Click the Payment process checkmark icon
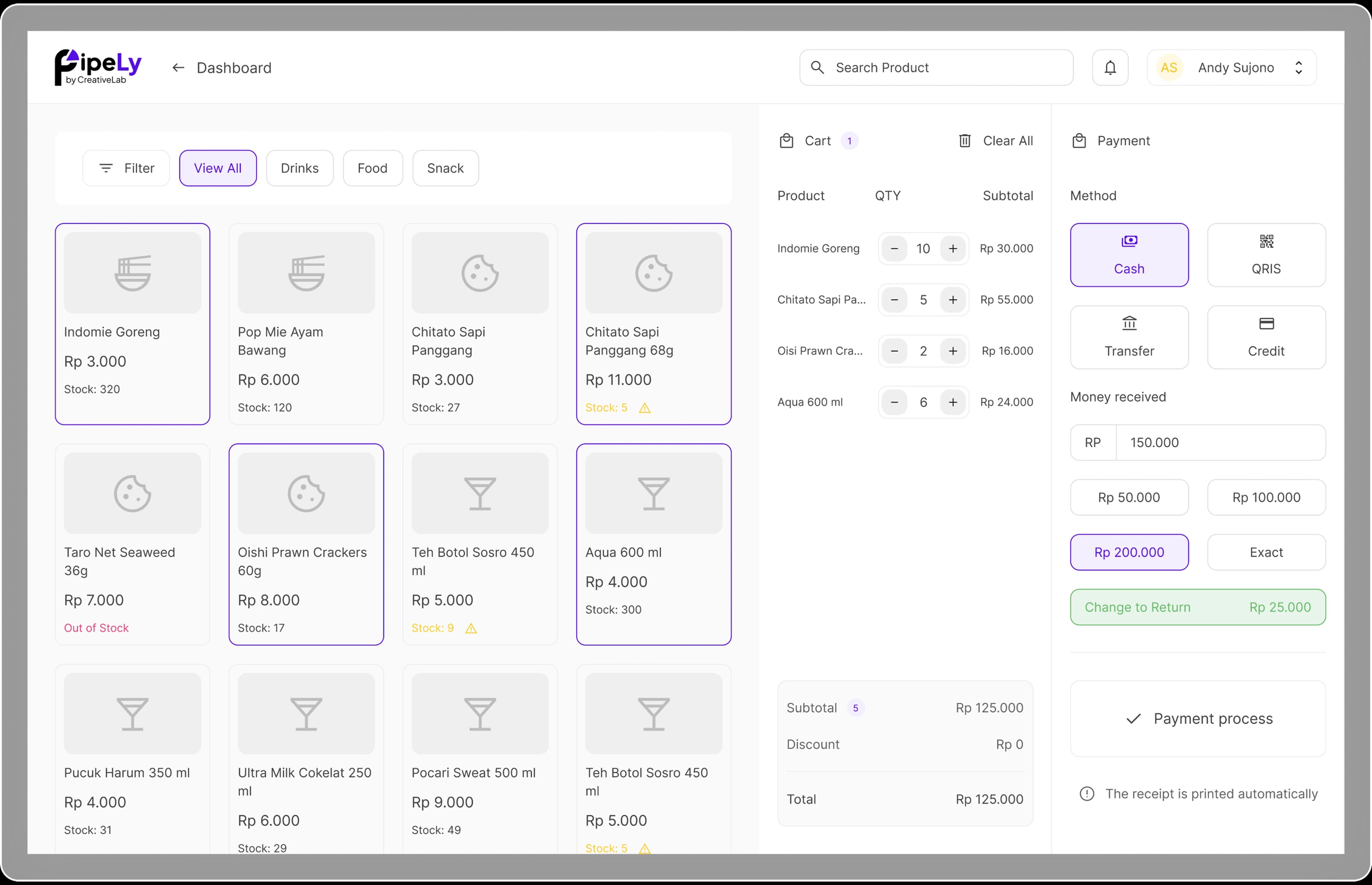Viewport: 1372px width, 885px height. [1133, 719]
